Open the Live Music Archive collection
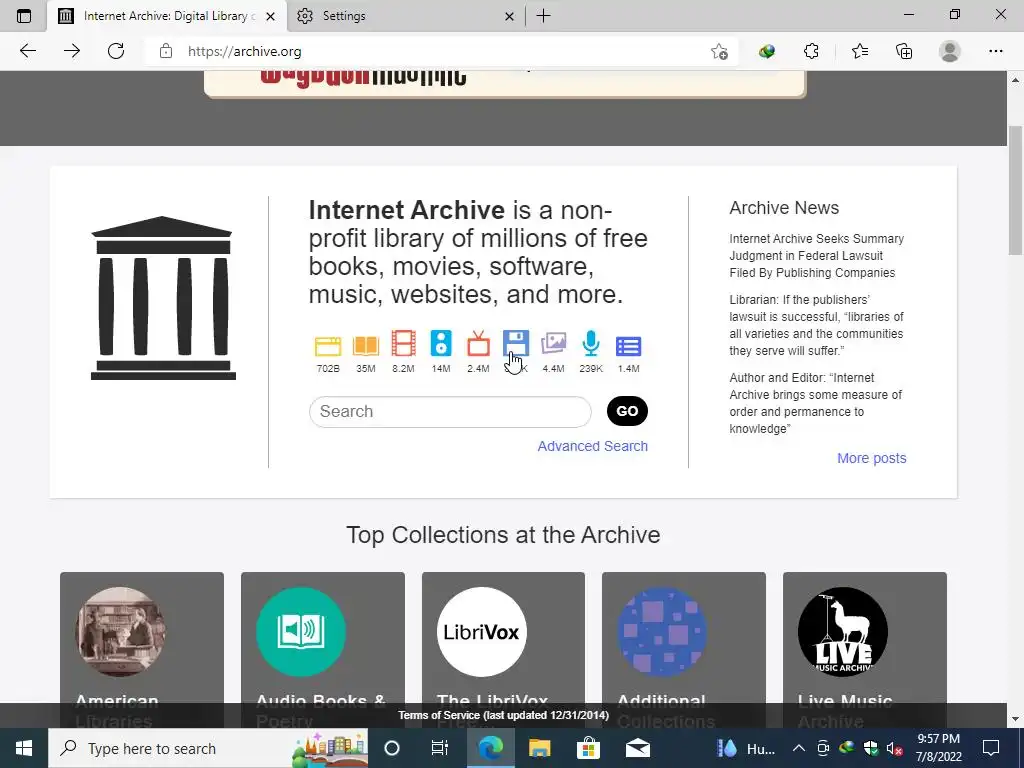The width and height of the screenshot is (1024, 768). [865, 650]
